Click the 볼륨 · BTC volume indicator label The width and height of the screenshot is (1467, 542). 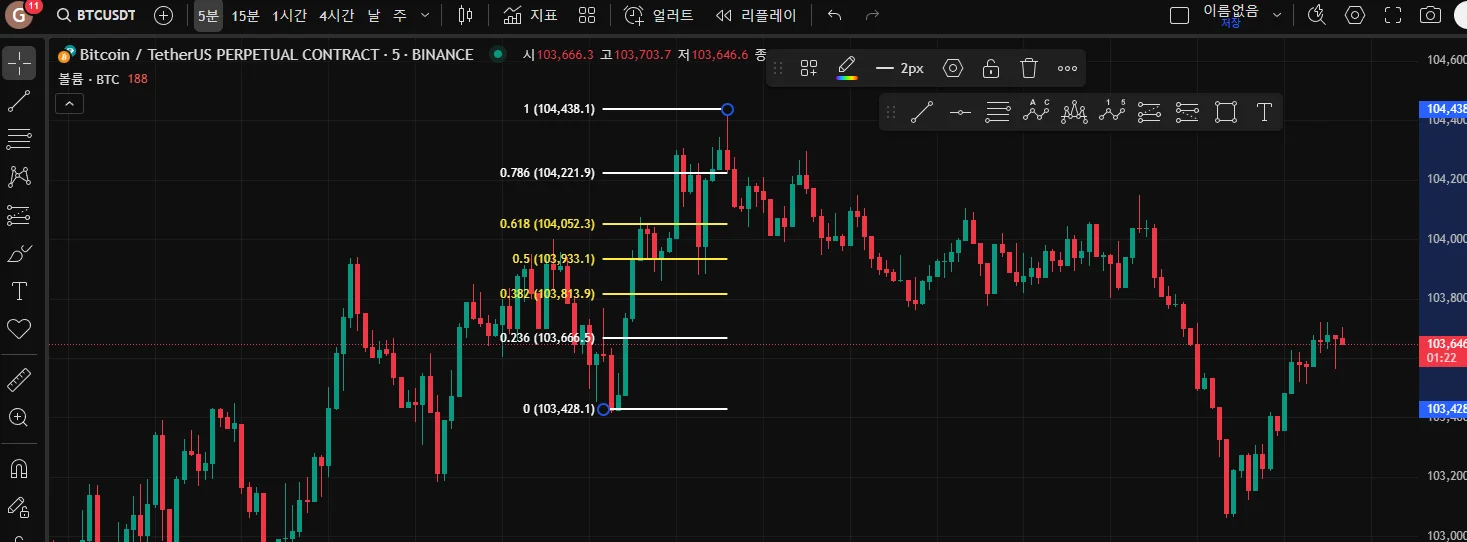coord(89,78)
